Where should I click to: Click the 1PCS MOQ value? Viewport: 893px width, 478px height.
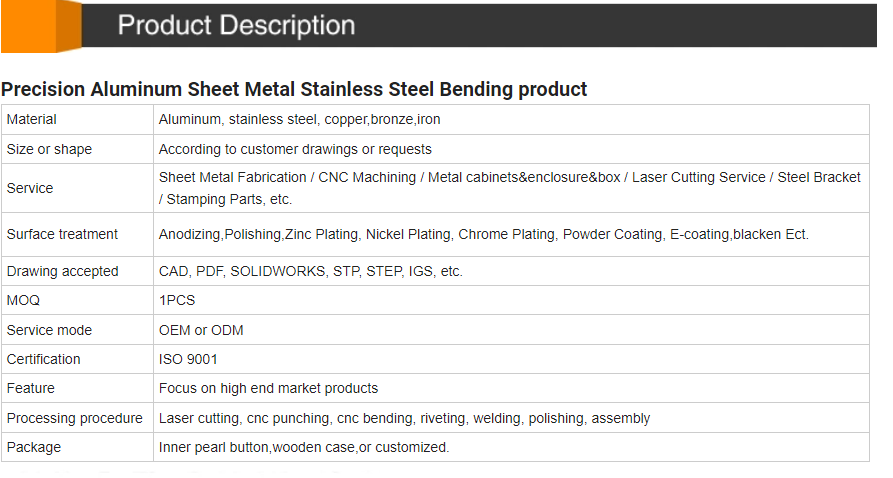[x=176, y=300]
